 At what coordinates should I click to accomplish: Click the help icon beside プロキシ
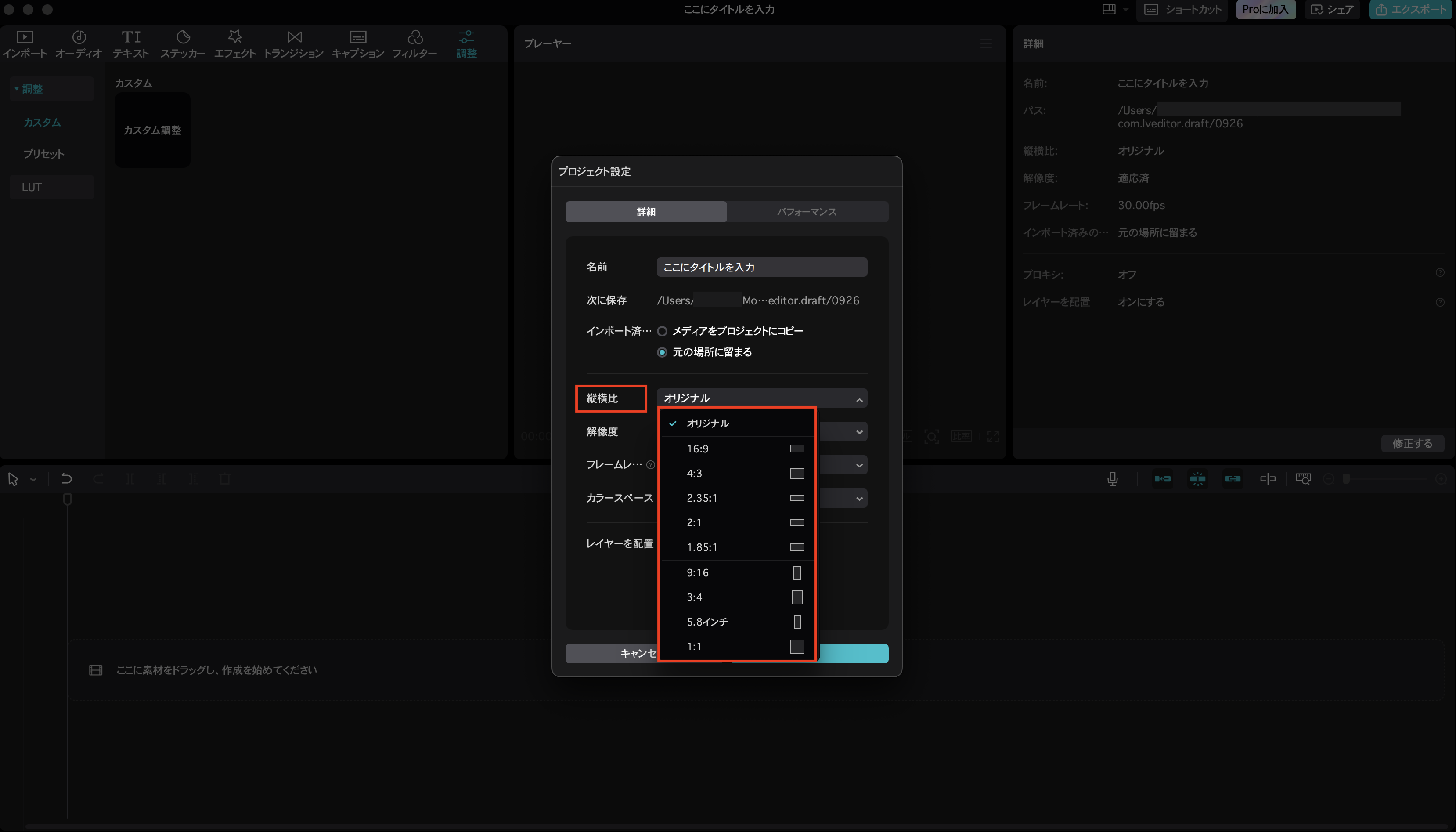[x=1440, y=273]
